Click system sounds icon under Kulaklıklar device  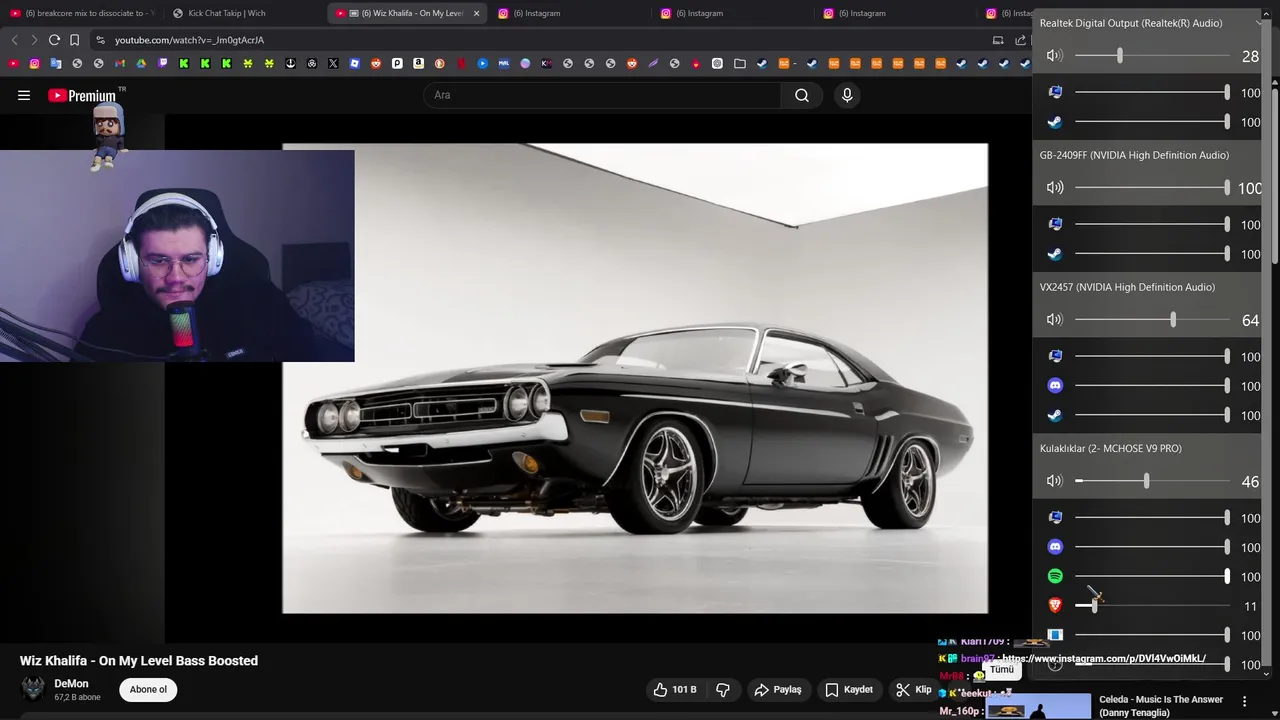[x=1055, y=518]
